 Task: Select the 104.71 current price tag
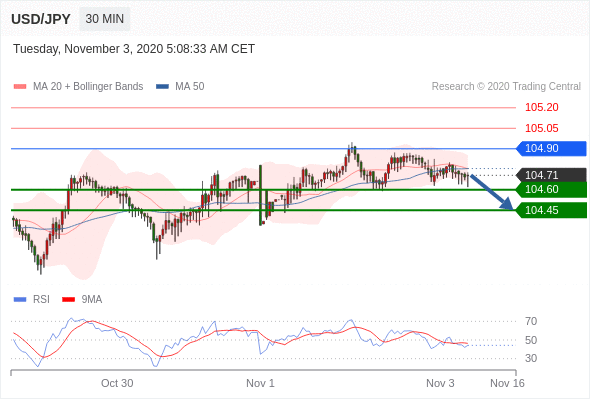[551, 175]
